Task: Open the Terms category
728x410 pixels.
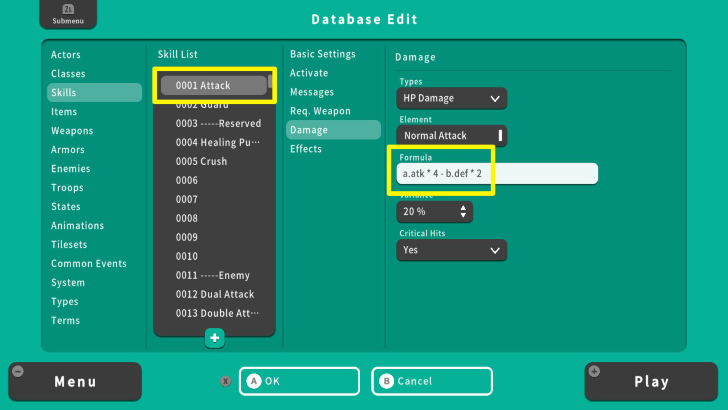Action: pos(65,321)
